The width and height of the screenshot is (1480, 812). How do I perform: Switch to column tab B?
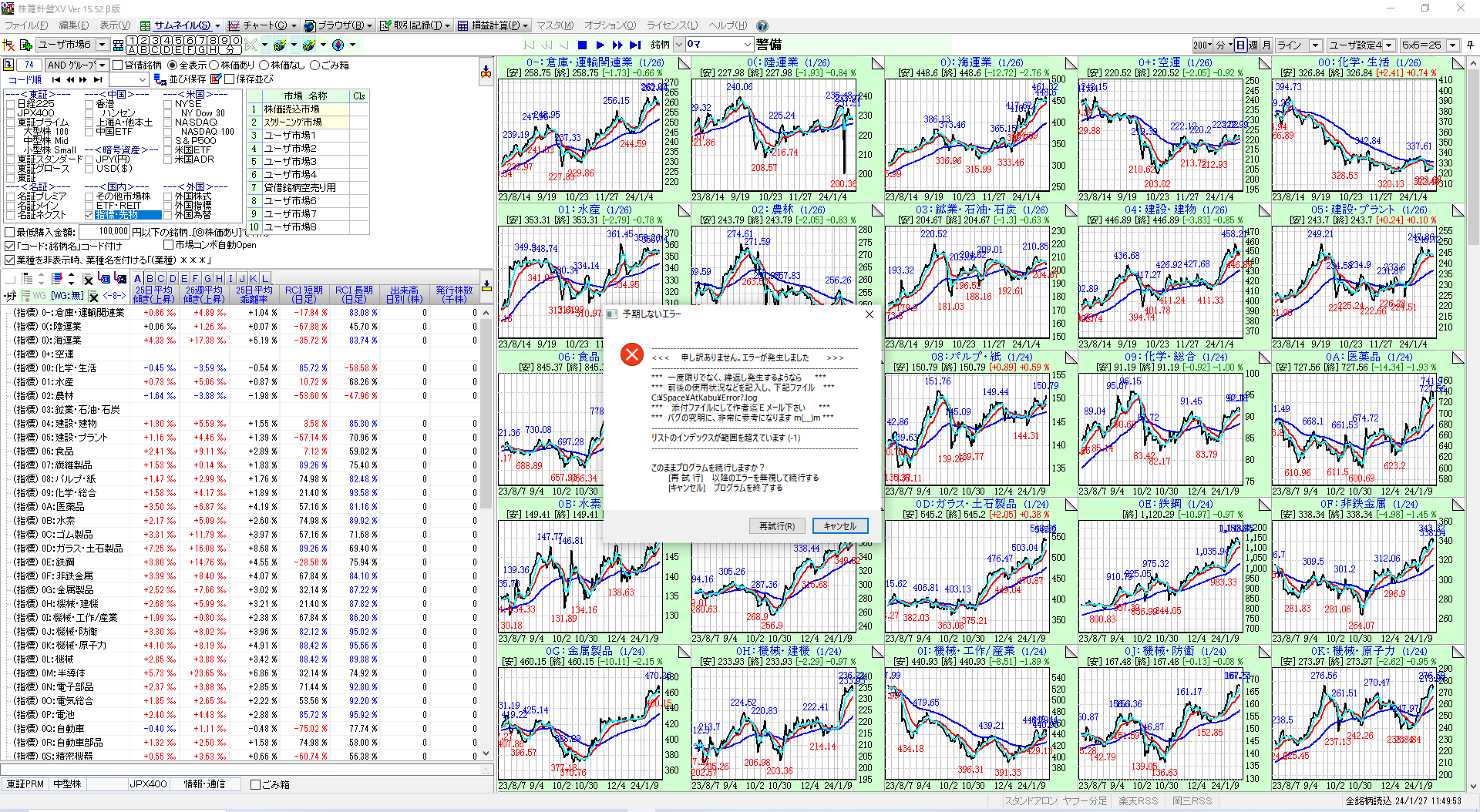pos(150,278)
